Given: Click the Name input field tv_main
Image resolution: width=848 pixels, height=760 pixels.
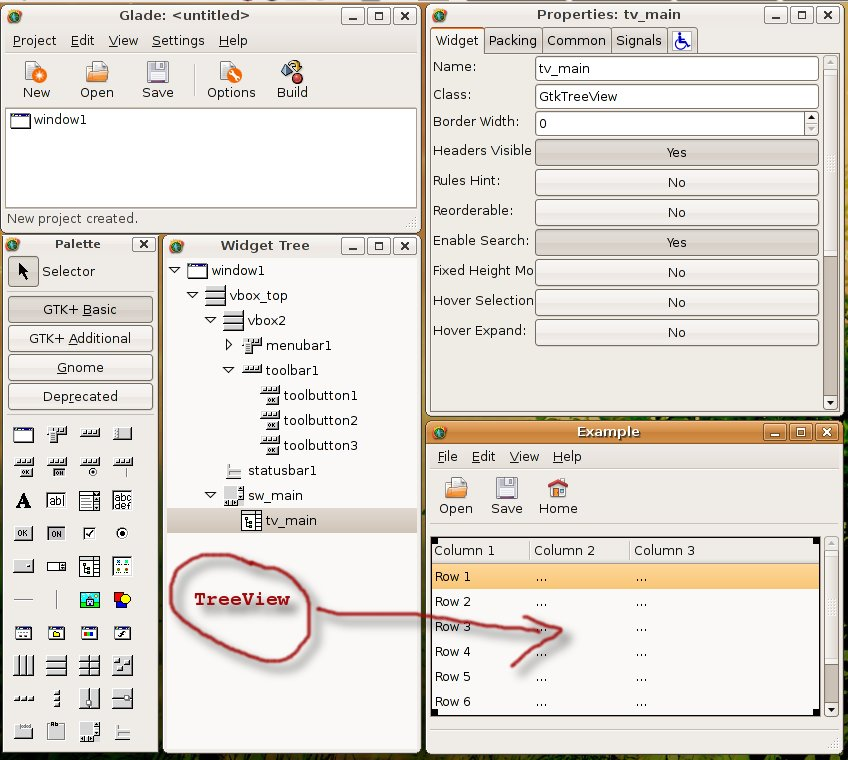Looking at the screenshot, I should tap(676, 68).
